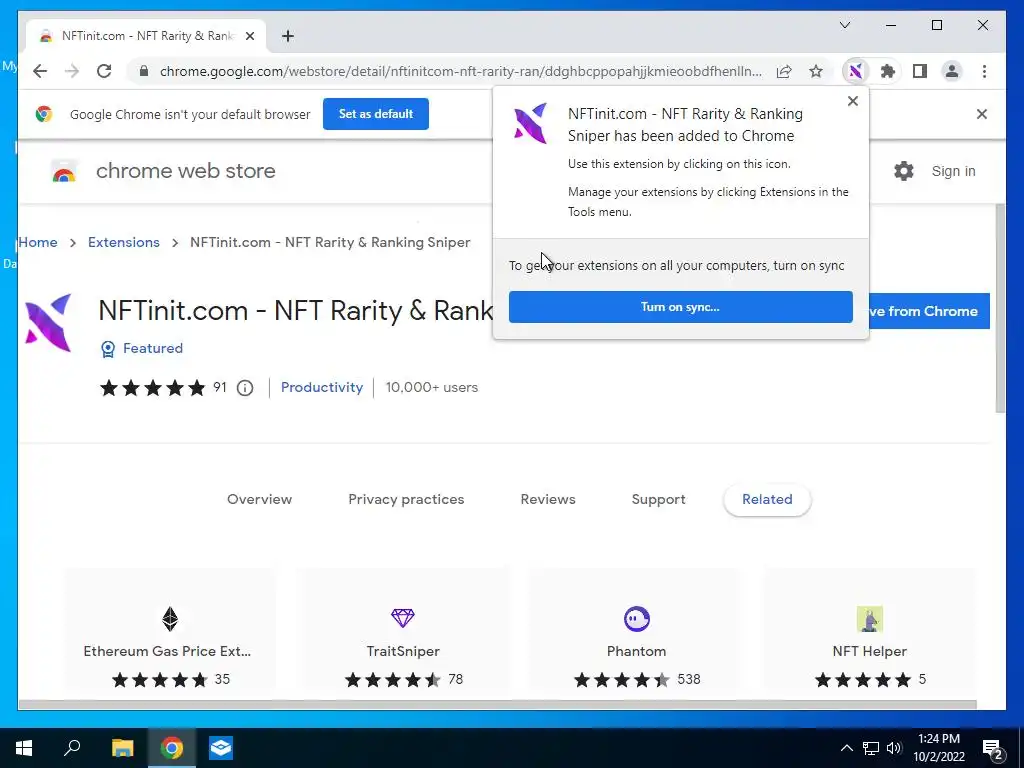1024x768 pixels.
Task: Click the Turn on sync button
Action: 680,307
